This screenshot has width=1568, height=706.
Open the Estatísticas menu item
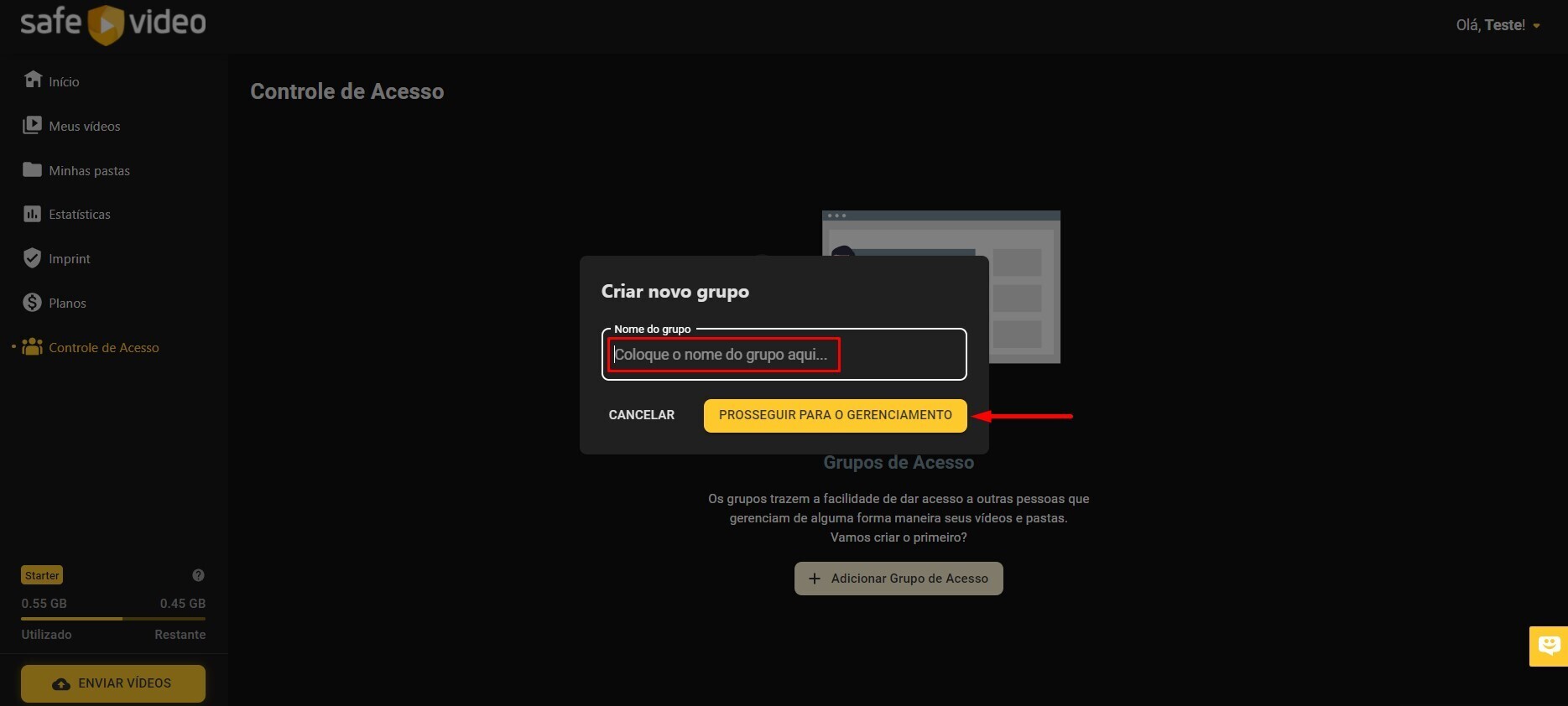coord(80,215)
